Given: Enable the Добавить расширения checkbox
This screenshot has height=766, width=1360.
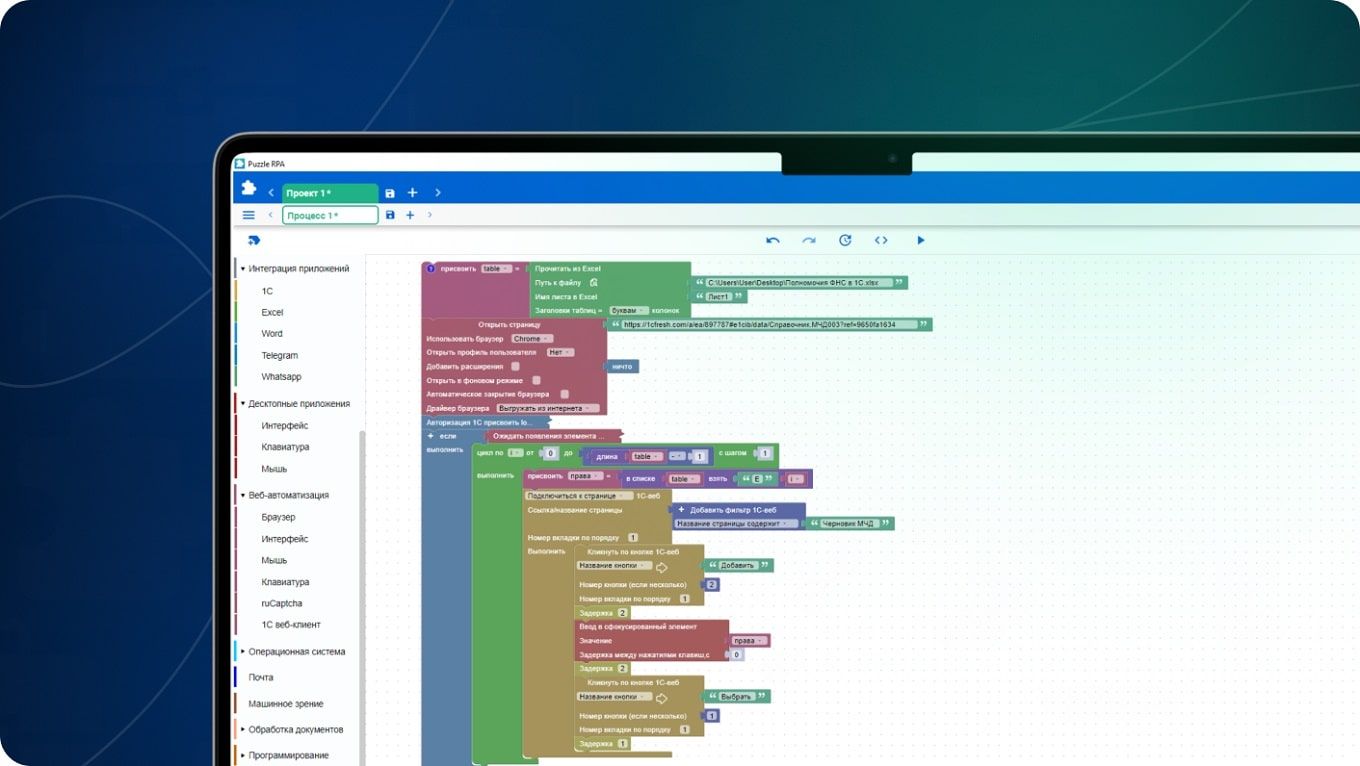Looking at the screenshot, I should (515, 367).
